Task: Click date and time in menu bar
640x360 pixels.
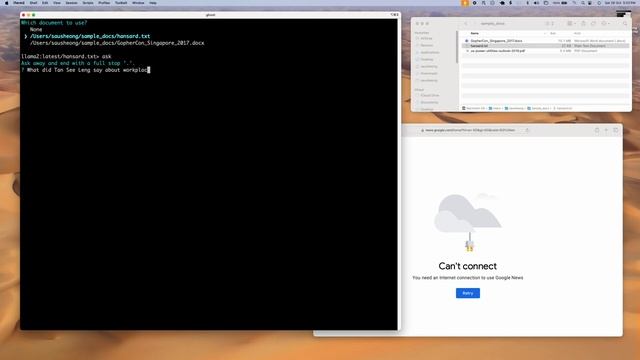Action: click(x=620, y=3)
